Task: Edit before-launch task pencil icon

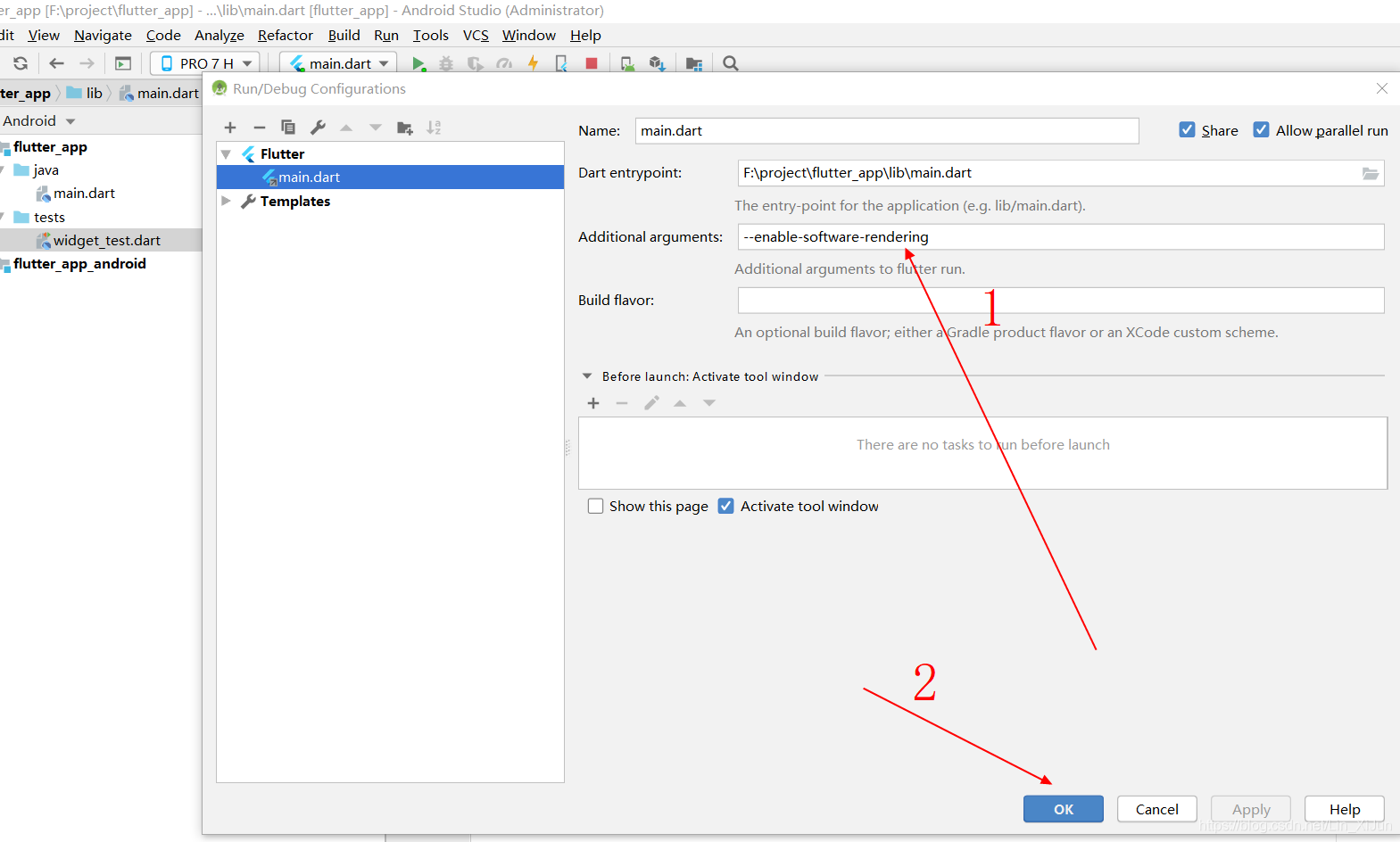Action: coord(652,403)
